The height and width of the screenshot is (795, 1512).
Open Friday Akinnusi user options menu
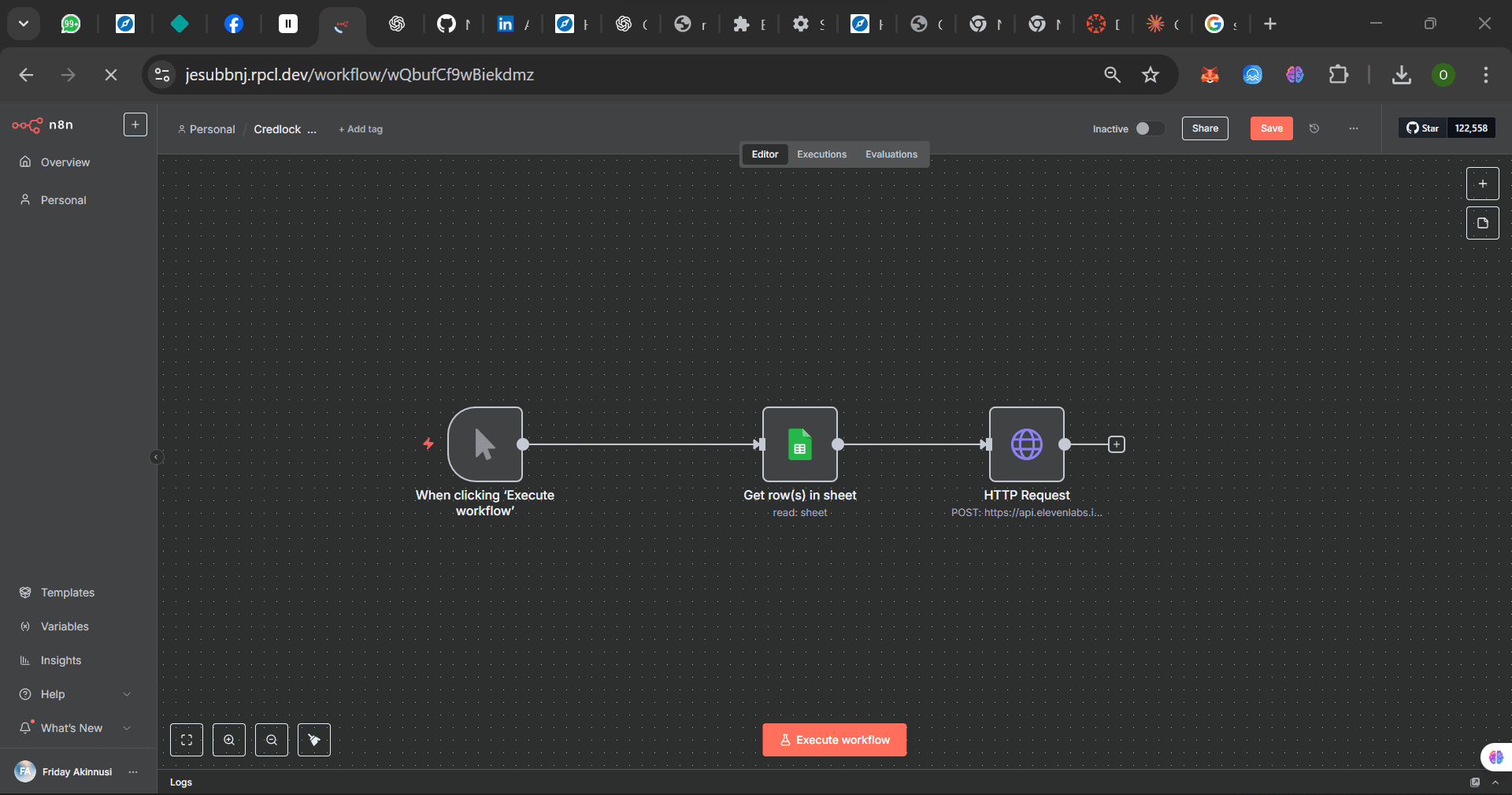(133, 772)
